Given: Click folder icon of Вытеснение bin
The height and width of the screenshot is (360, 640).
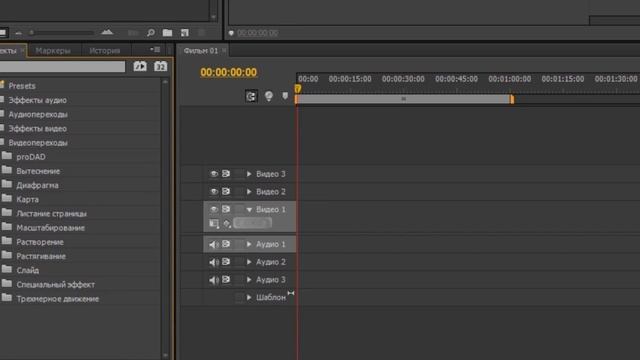Looking at the screenshot, I should pos(7,170).
